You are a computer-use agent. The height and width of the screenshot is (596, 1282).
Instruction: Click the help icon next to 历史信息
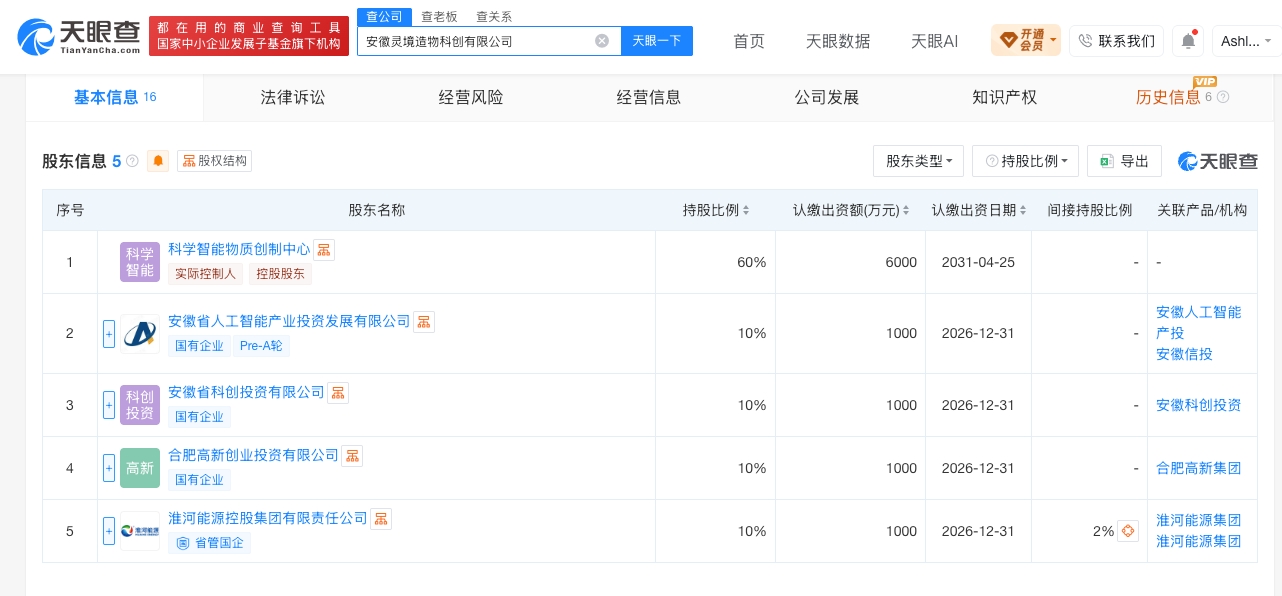(1223, 98)
